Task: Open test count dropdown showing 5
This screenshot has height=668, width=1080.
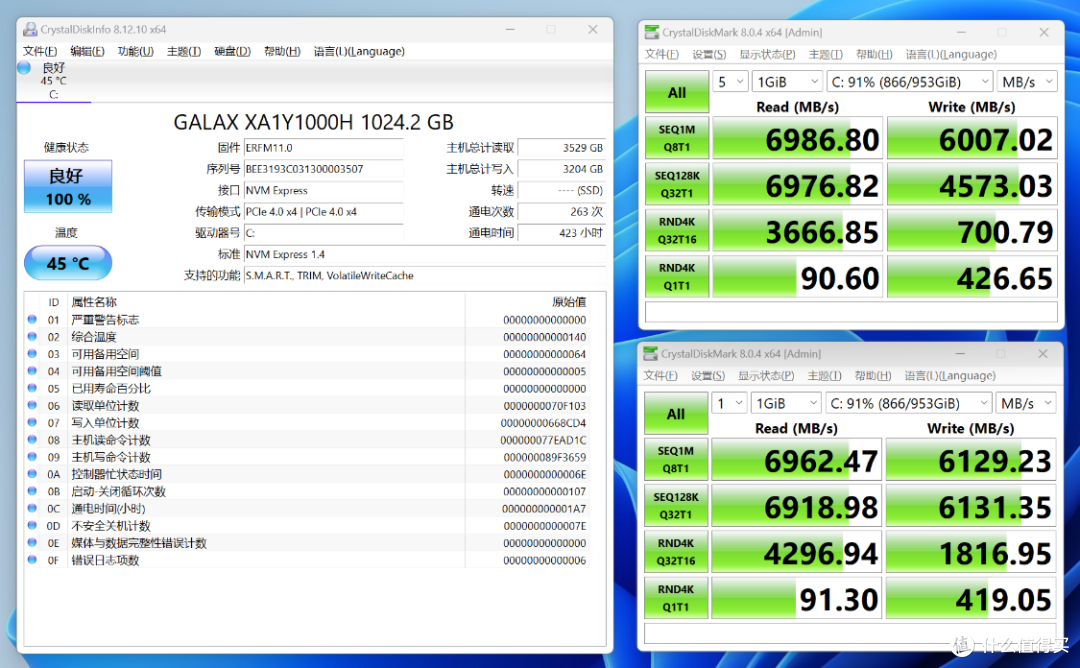Action: [730, 82]
